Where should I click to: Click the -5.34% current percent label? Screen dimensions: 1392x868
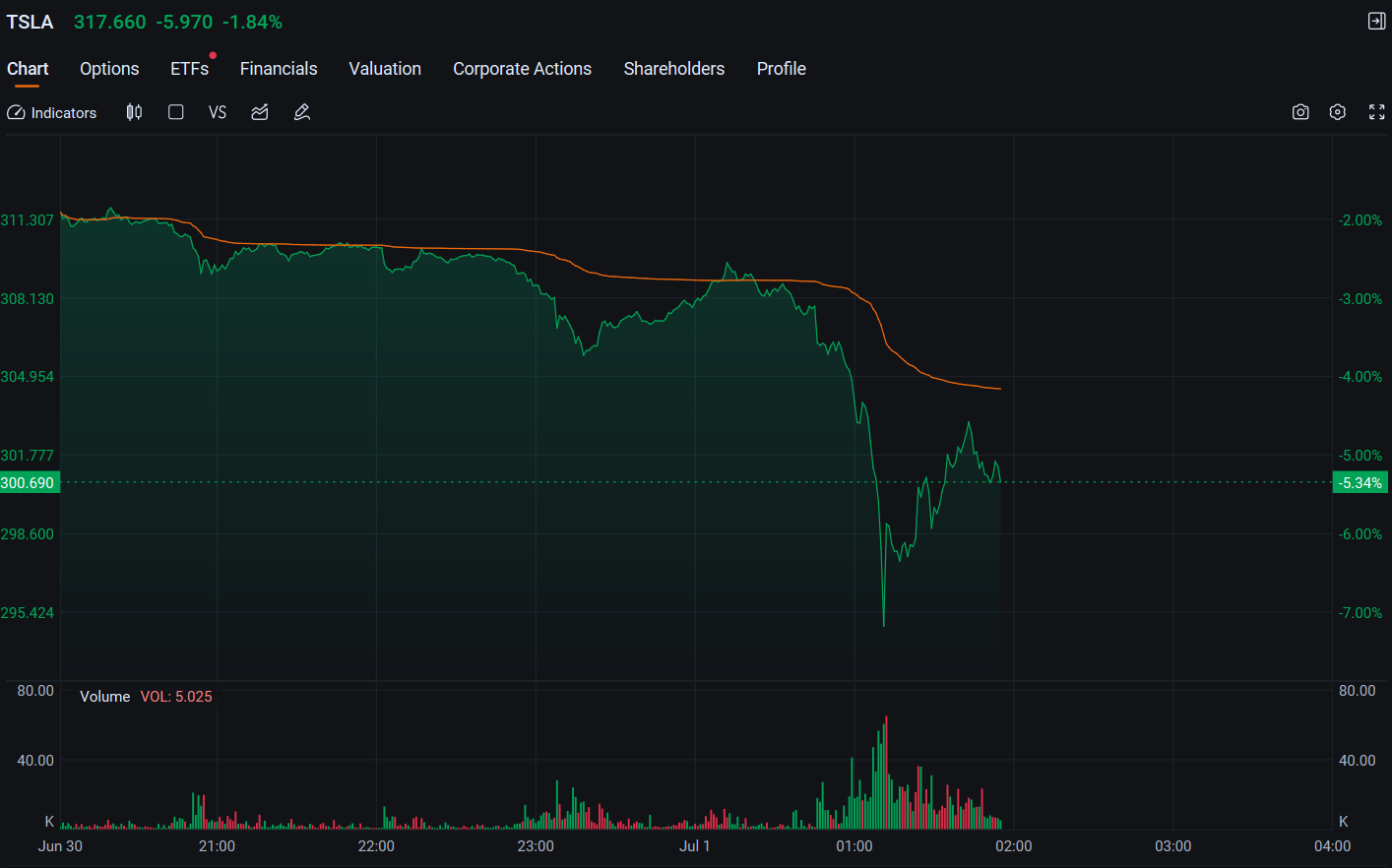click(x=1361, y=483)
